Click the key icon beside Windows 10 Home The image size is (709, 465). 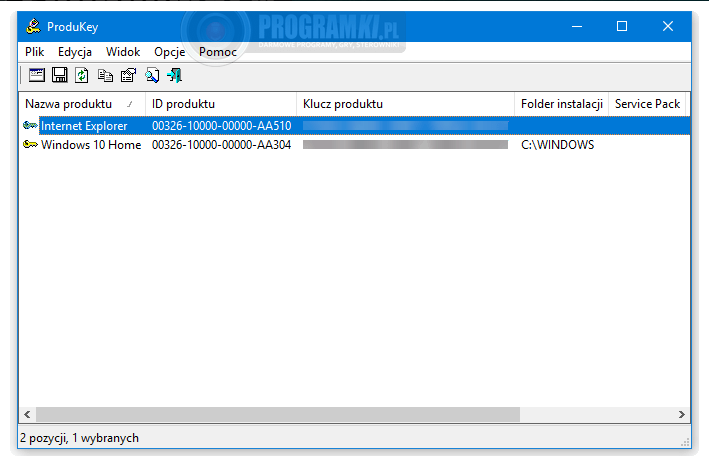pos(30,144)
